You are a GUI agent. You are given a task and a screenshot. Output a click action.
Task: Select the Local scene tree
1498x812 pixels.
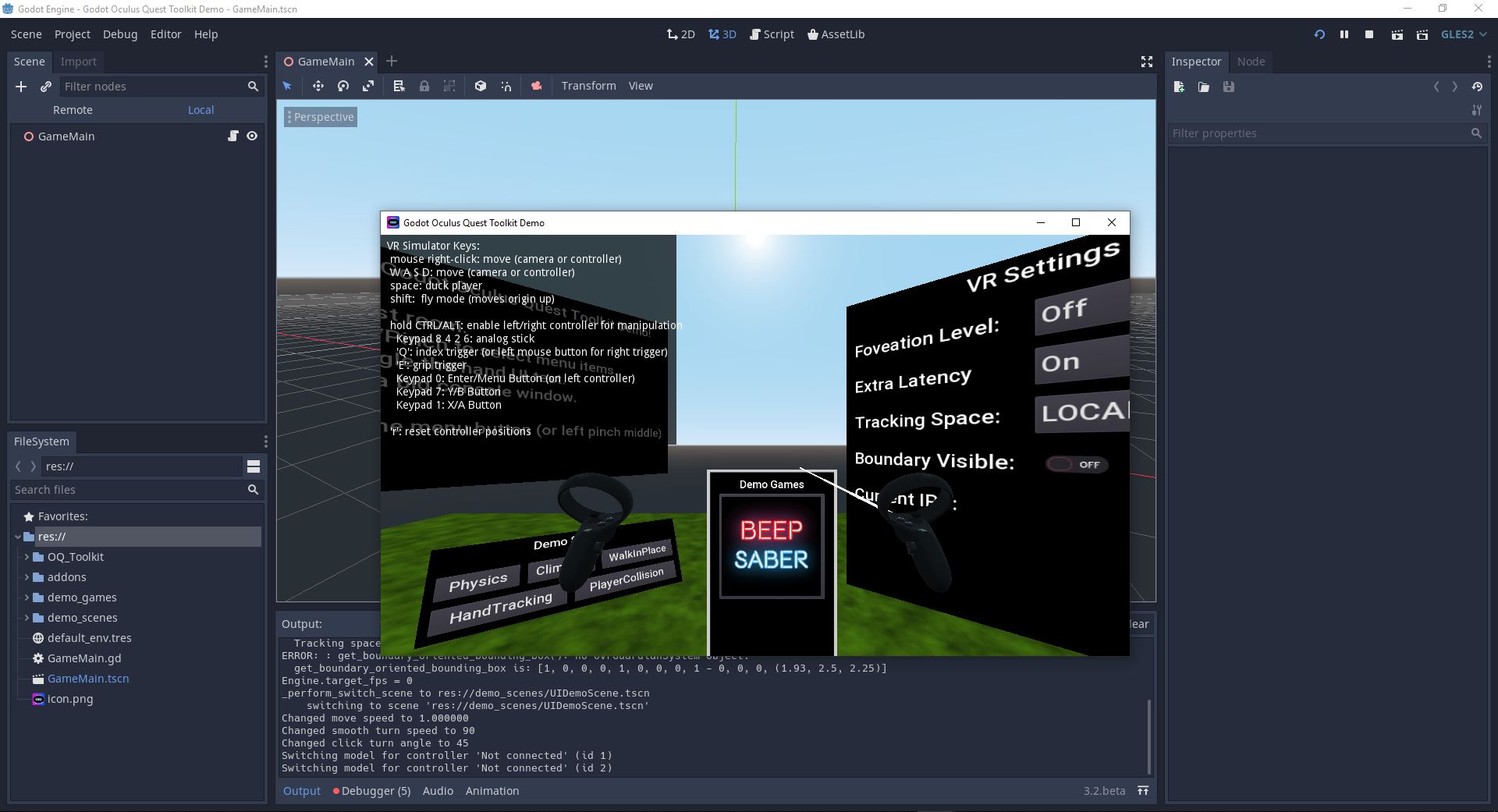pyautogui.click(x=201, y=110)
